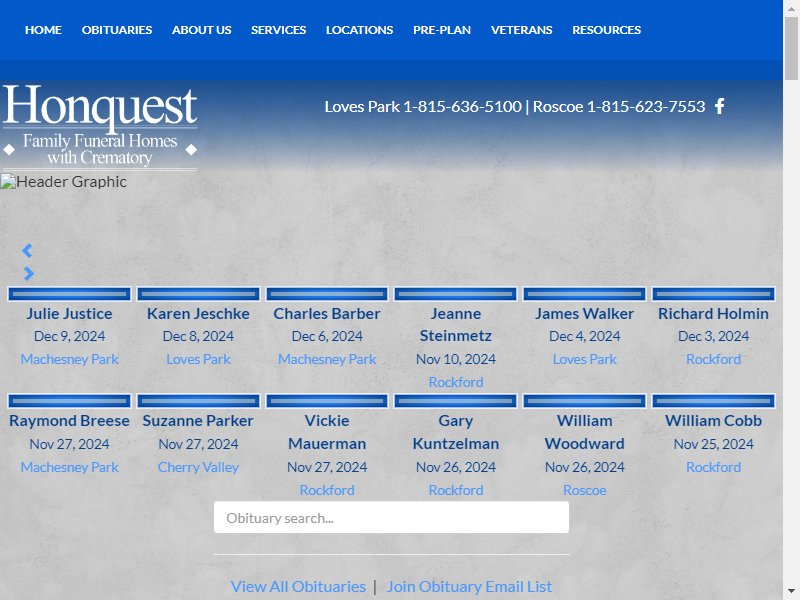Click in the Obituary search field
Image resolution: width=800 pixels, height=600 pixels.
391,517
